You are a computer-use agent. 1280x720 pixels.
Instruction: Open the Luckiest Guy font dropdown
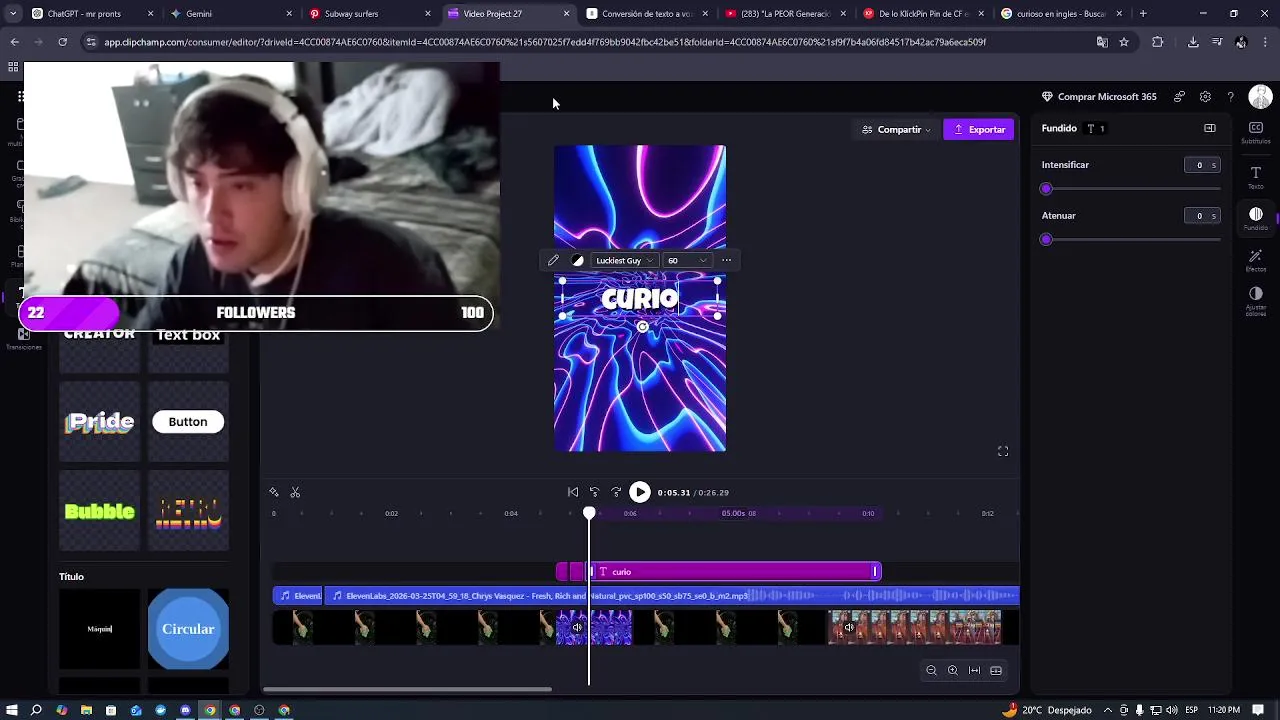625,260
